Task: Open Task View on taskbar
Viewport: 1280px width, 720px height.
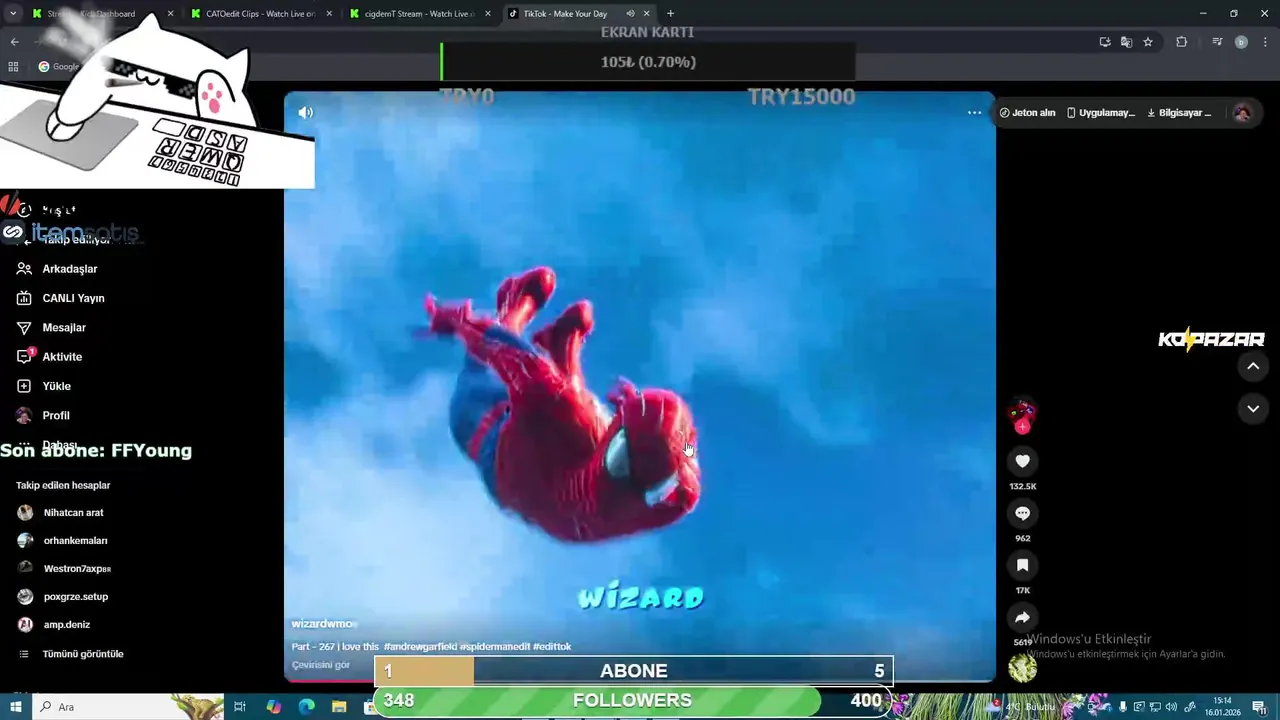Action: click(240, 707)
